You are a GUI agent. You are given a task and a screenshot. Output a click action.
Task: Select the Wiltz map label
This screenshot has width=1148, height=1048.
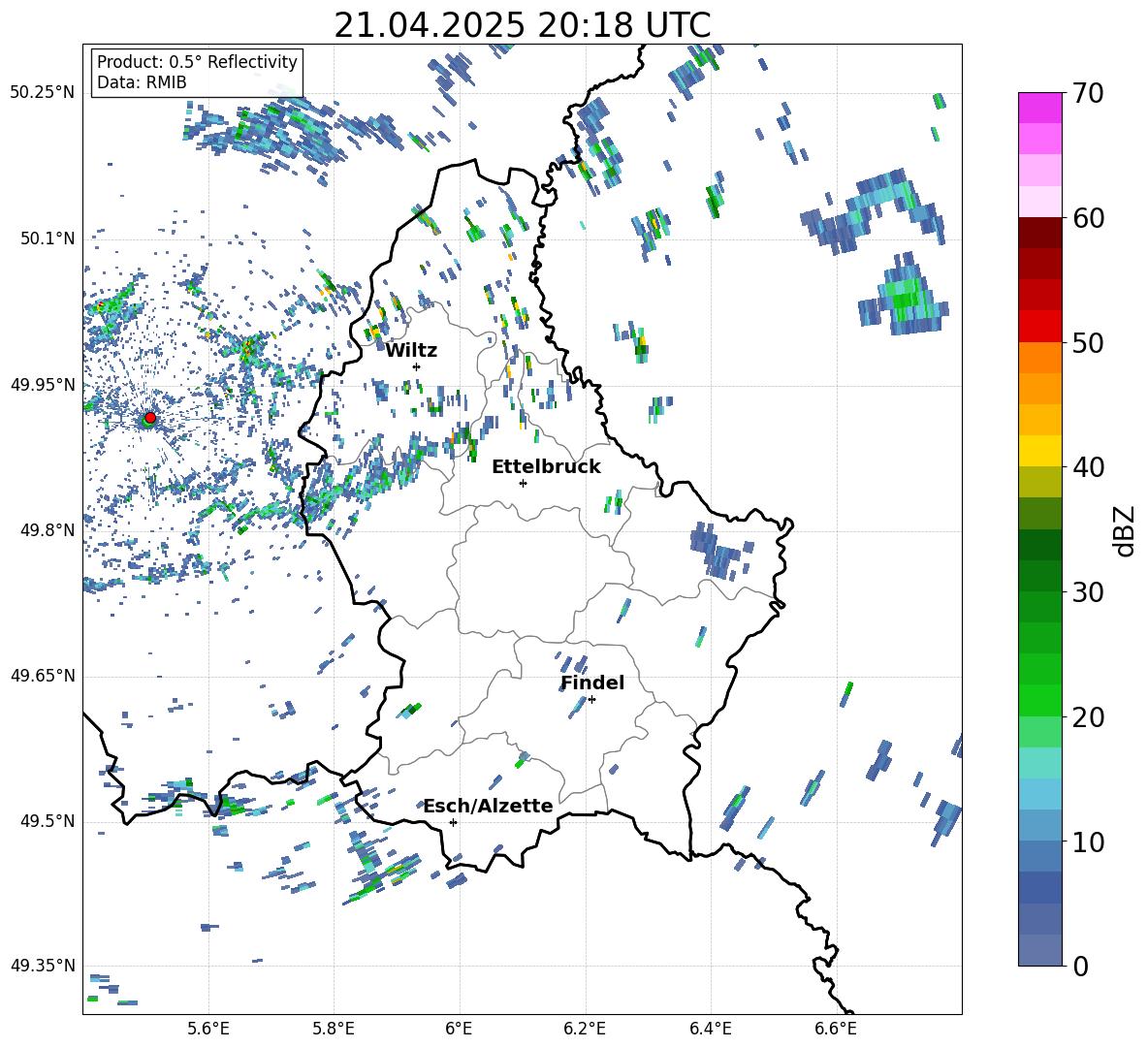click(411, 351)
